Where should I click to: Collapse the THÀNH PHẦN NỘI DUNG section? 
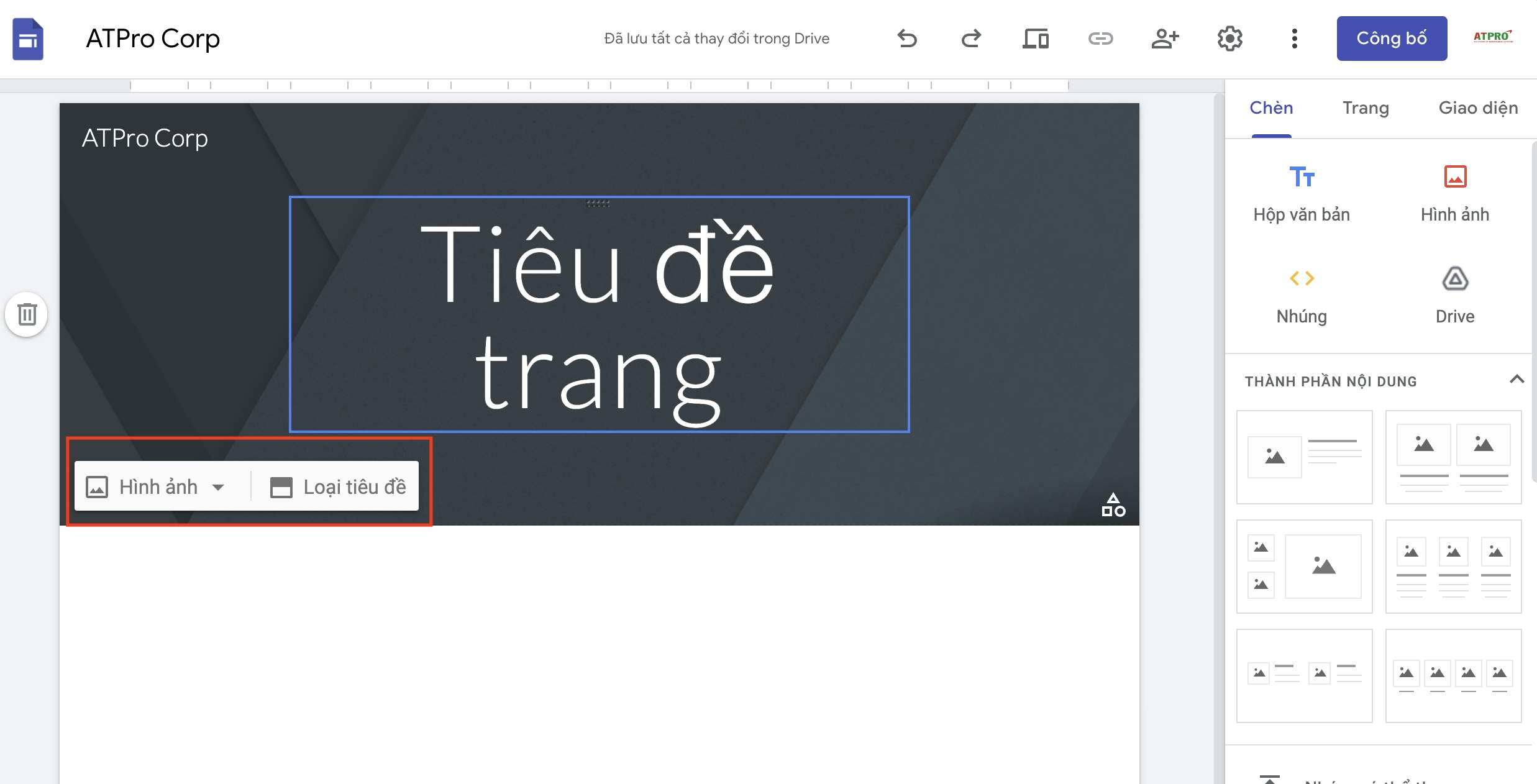(1516, 380)
